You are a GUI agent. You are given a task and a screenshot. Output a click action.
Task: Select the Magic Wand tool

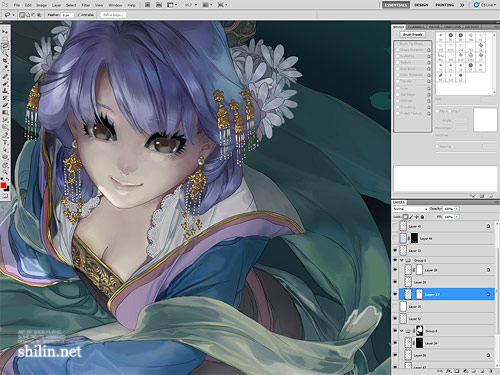point(5,53)
